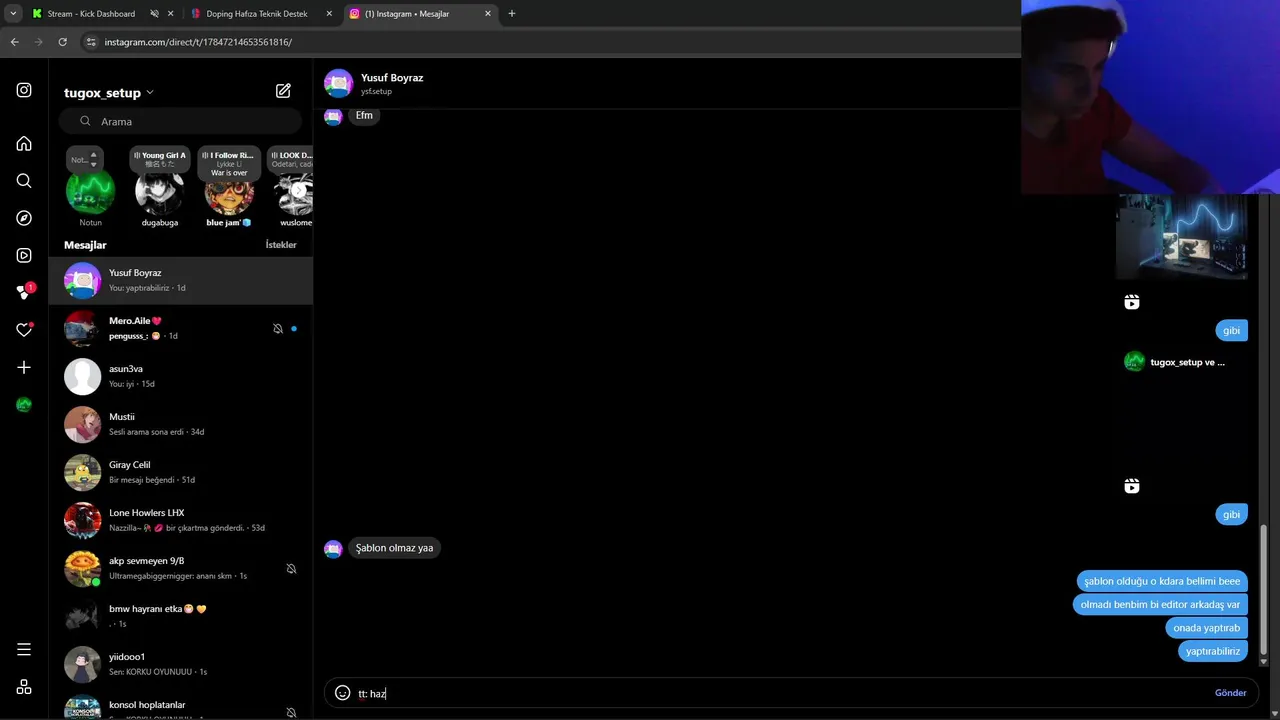This screenshot has width=1280, height=720.
Task: Open Notifications heart icon
Action: (24, 330)
